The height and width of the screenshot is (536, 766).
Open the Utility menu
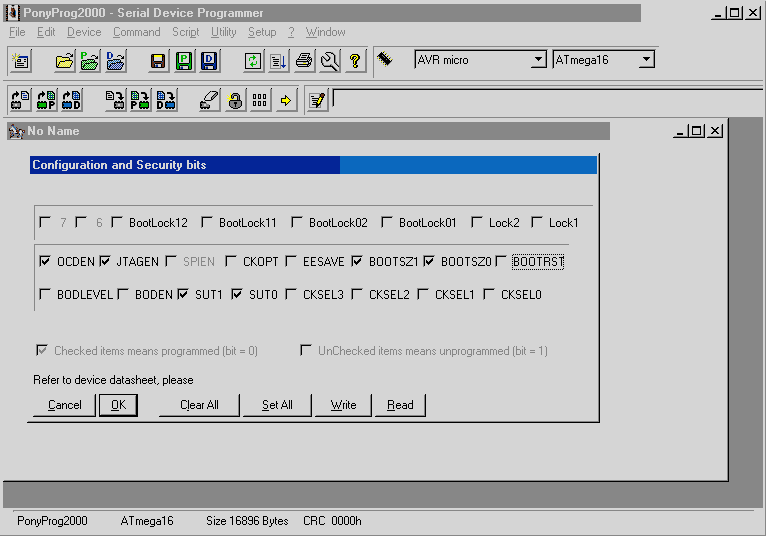point(224,32)
